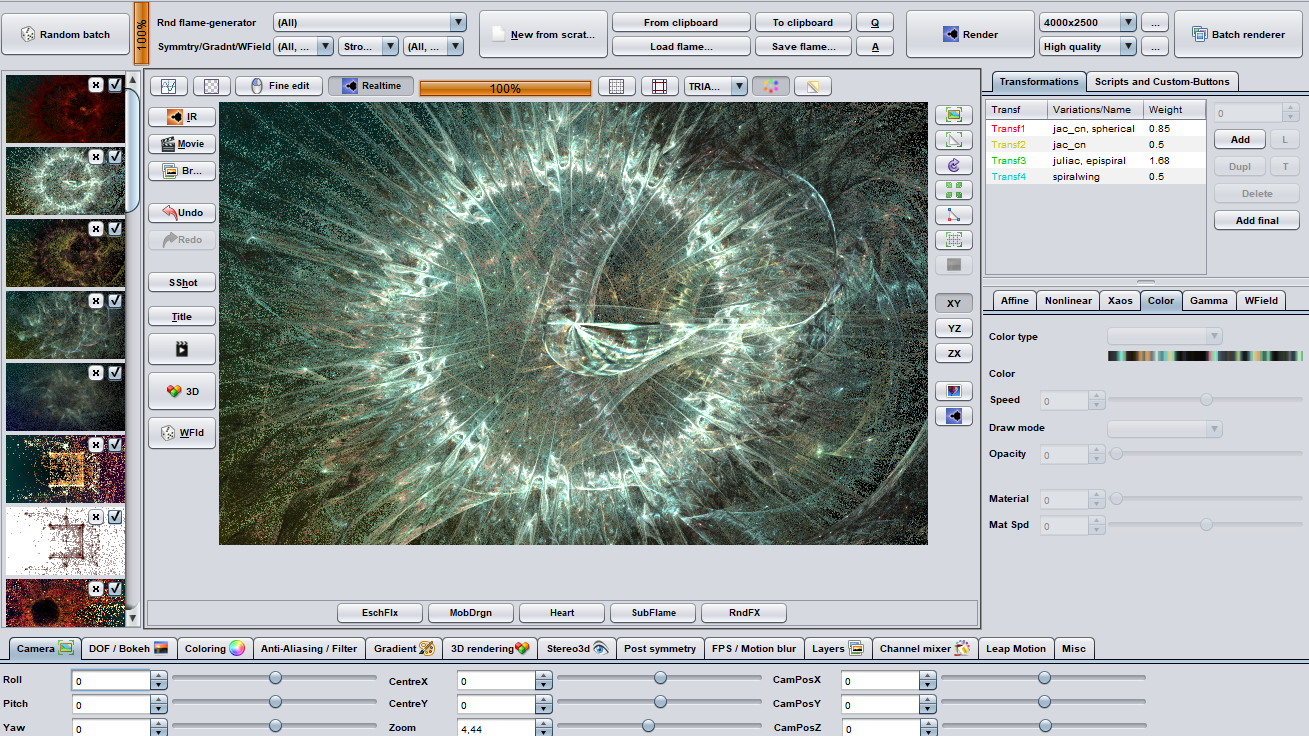Open the Rnd flame-generator dropdown
This screenshot has width=1309, height=736.
click(457, 22)
